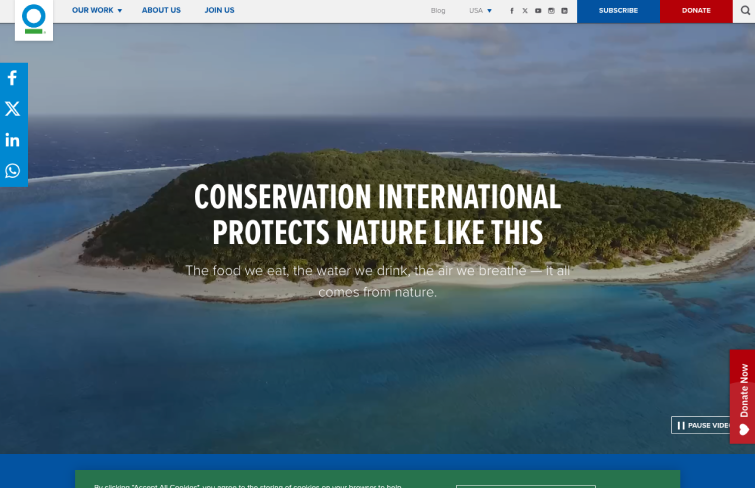This screenshot has width=755, height=488.
Task: Share on Facebook via left sidebar
Action: pyautogui.click(x=13, y=78)
